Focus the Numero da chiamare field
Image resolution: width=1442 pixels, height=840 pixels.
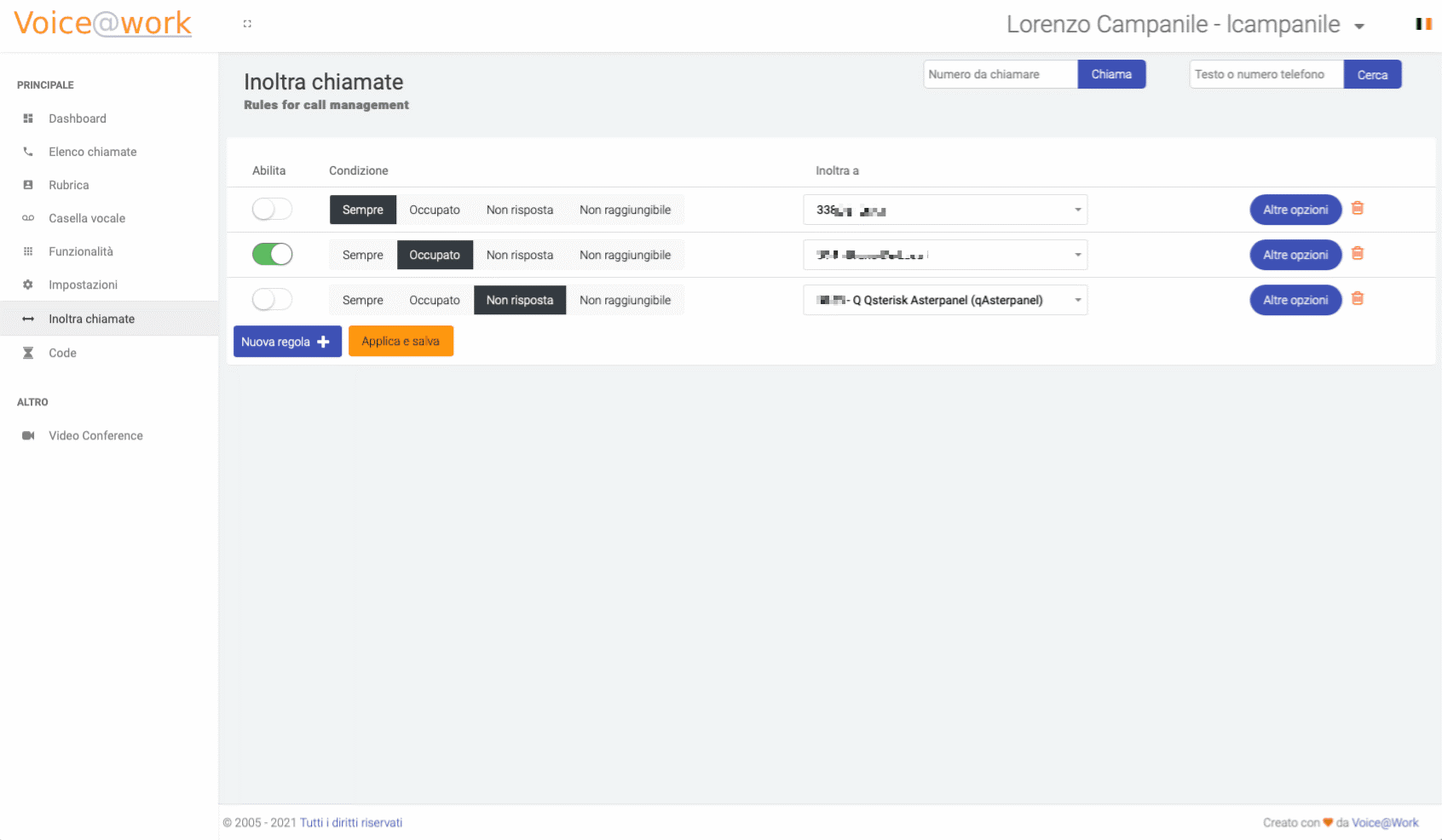[1001, 74]
